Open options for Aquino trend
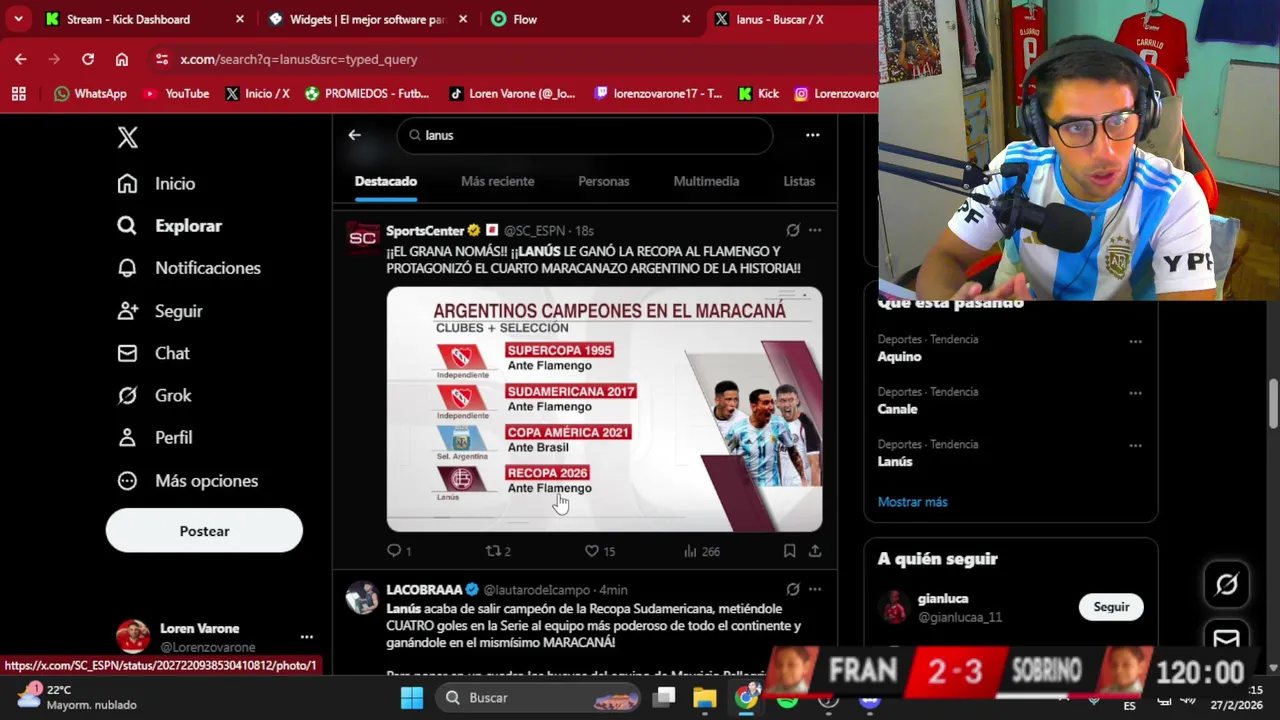Screen dimensions: 1280x720 coord(1135,341)
